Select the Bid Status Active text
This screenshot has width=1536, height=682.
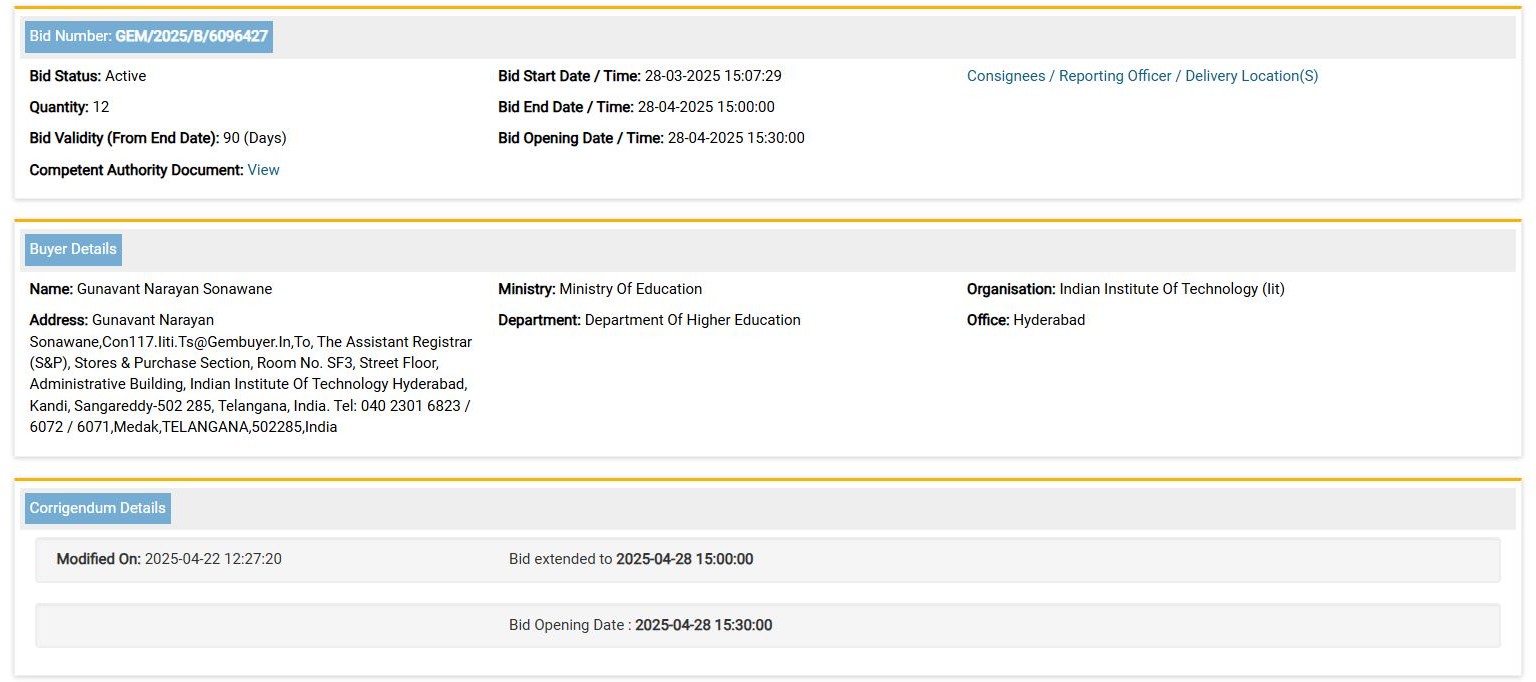(88, 76)
